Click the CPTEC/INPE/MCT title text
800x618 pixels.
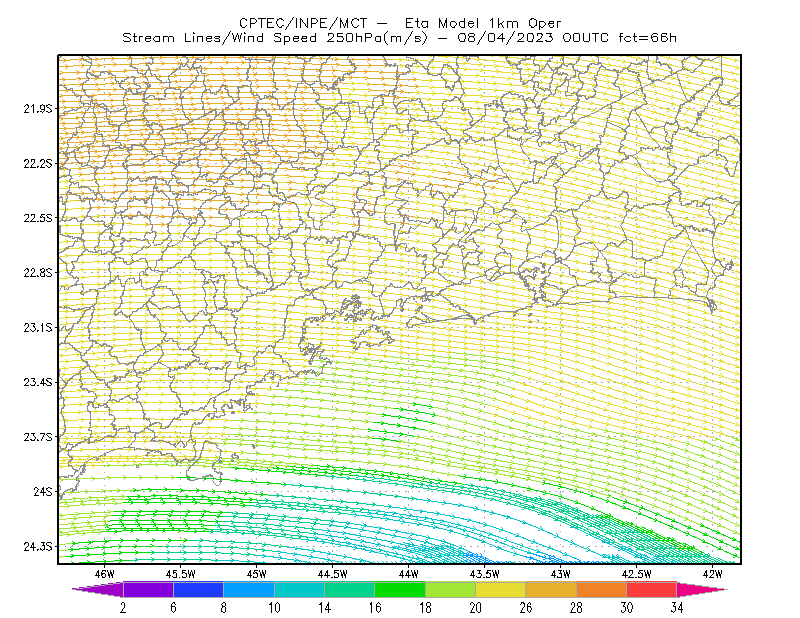[x=303, y=23]
